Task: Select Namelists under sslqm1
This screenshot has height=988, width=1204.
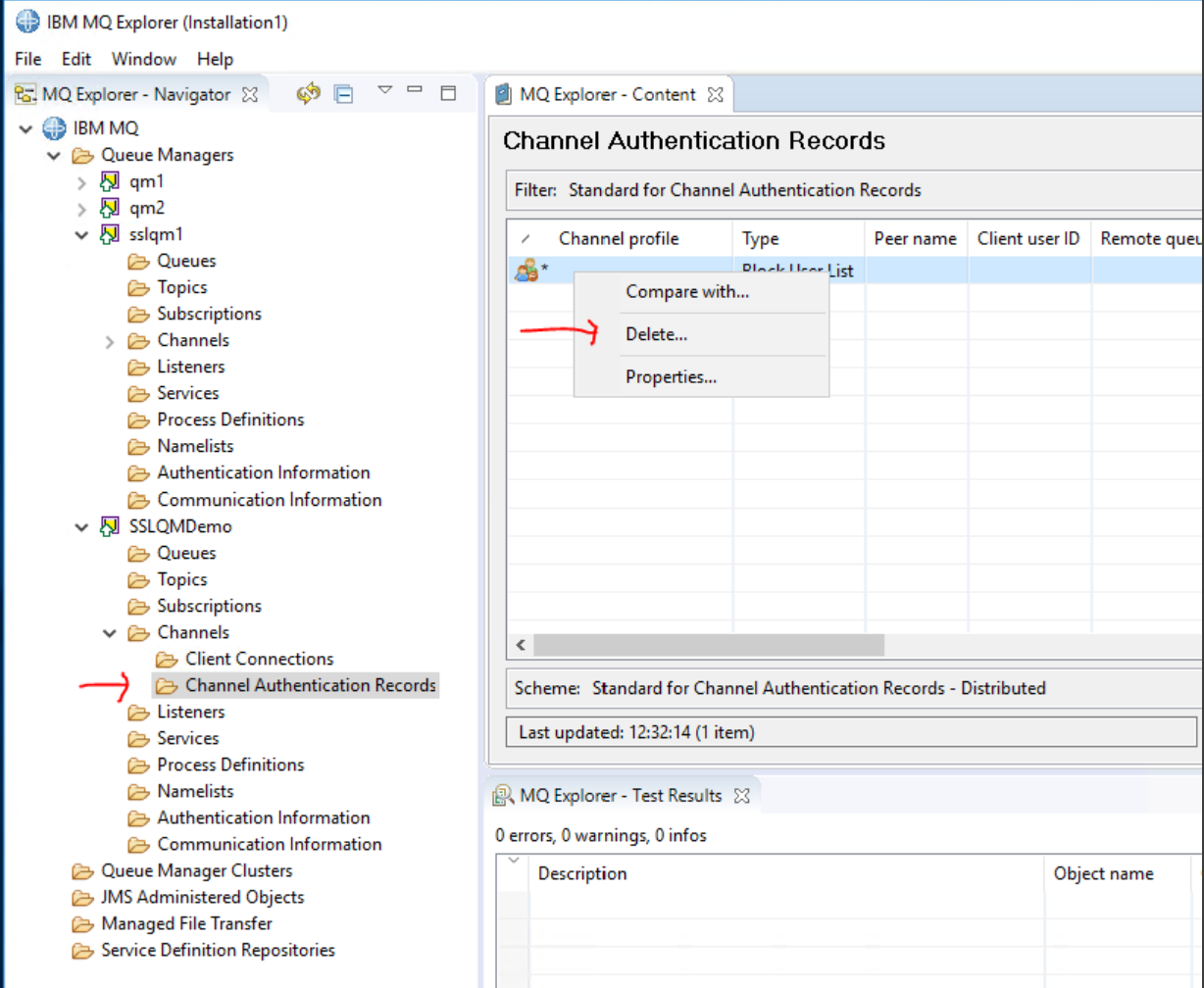Action: [195, 446]
